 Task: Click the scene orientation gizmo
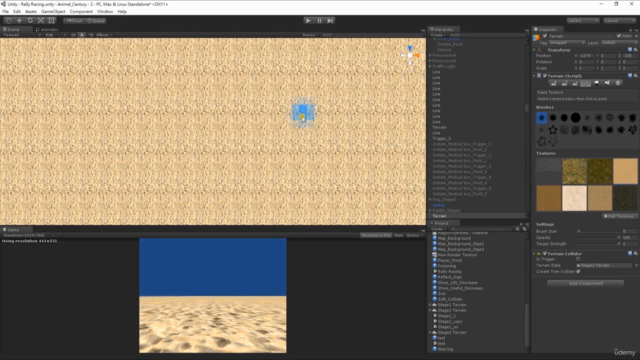tap(410, 55)
